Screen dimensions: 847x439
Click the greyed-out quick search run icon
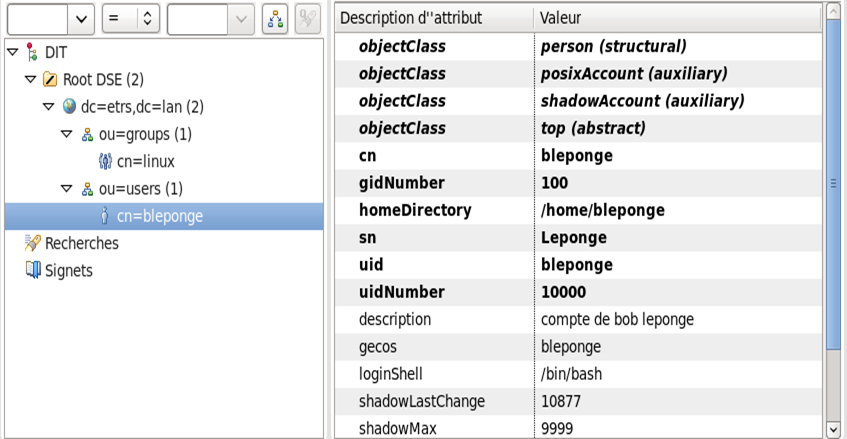pyautogui.click(x=310, y=18)
